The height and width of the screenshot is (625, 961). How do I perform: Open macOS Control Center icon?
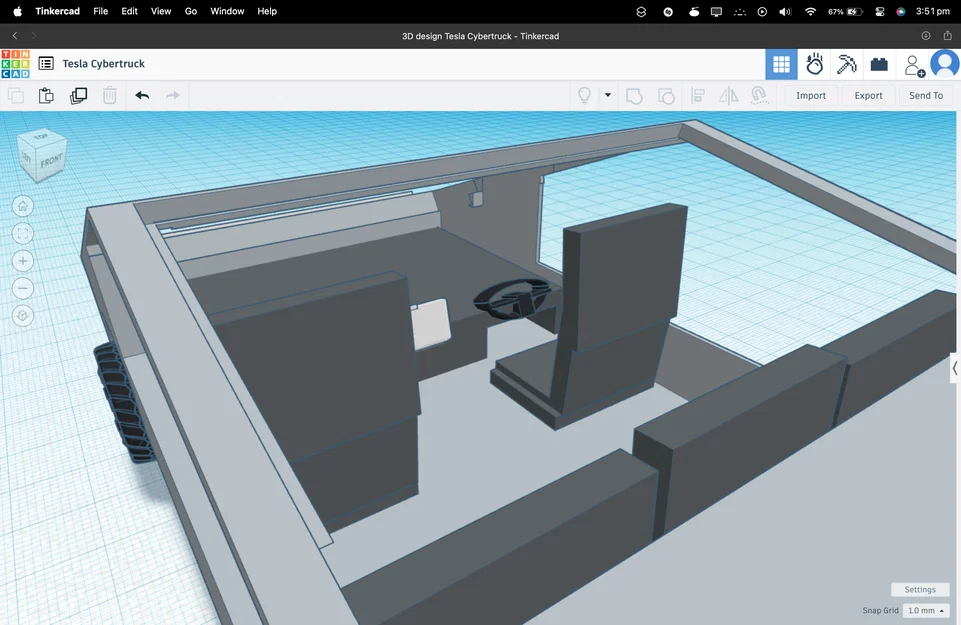[879, 12]
